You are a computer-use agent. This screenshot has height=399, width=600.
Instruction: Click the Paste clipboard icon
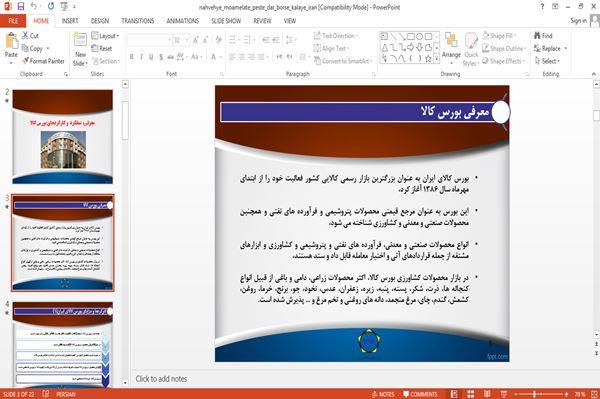click(11, 41)
